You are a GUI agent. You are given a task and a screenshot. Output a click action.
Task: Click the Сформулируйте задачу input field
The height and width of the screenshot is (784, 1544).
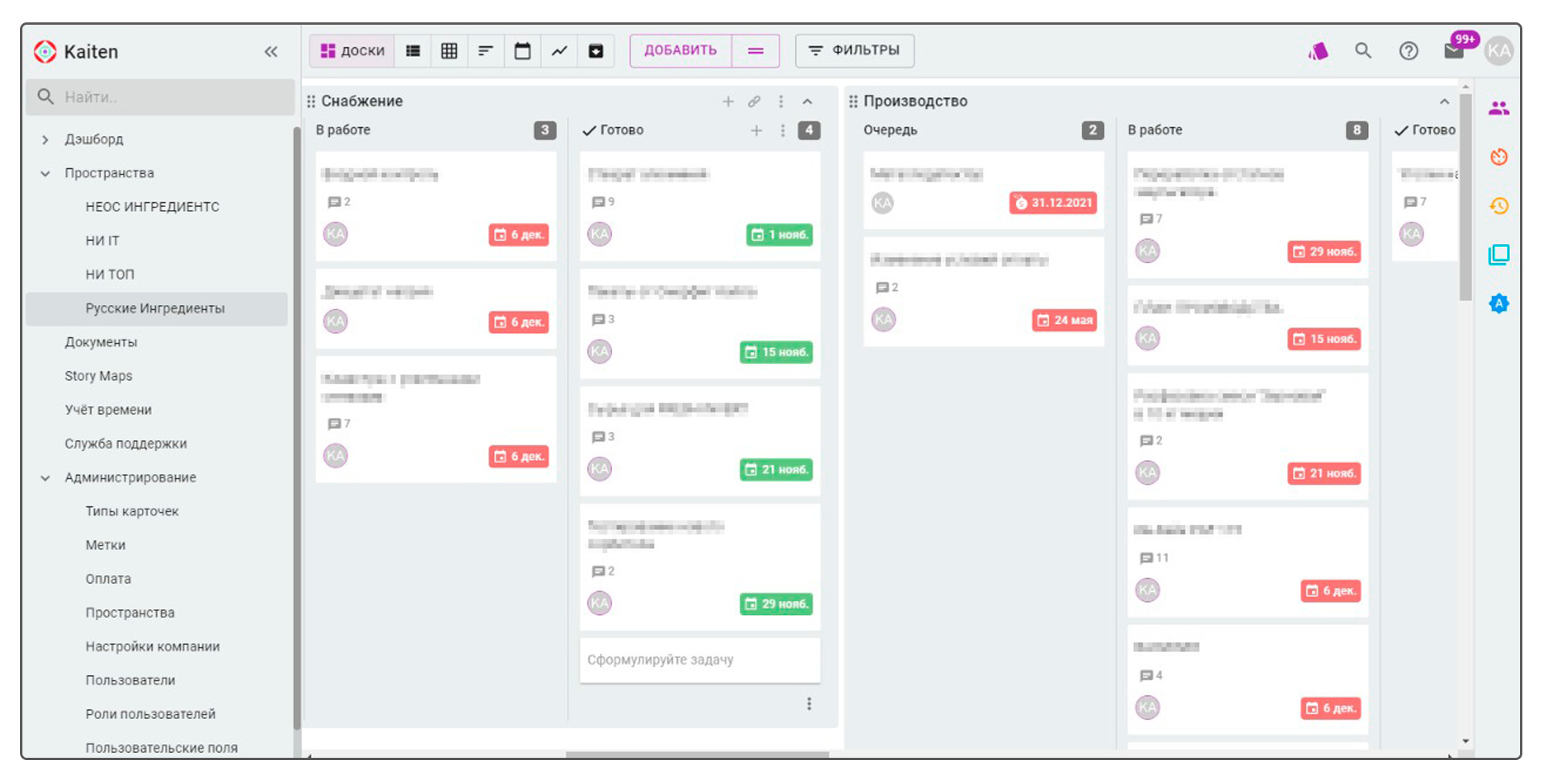click(699, 660)
